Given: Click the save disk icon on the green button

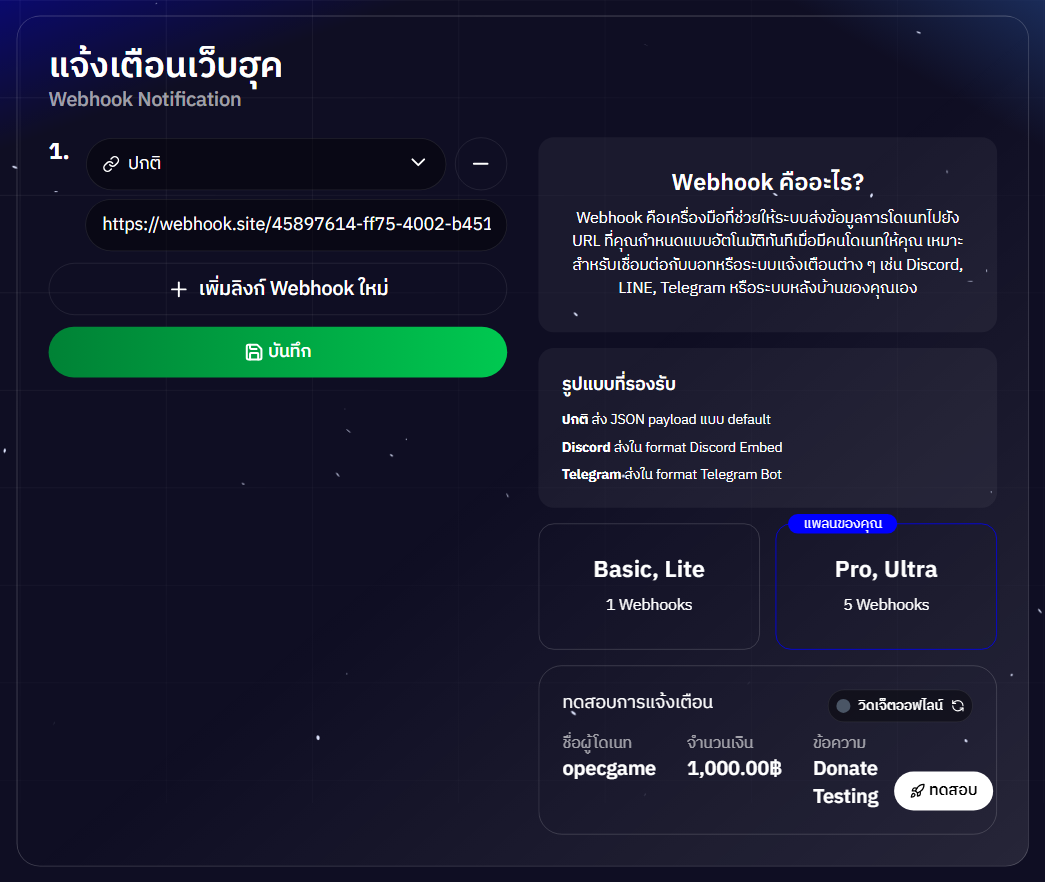Looking at the screenshot, I should 254,352.
